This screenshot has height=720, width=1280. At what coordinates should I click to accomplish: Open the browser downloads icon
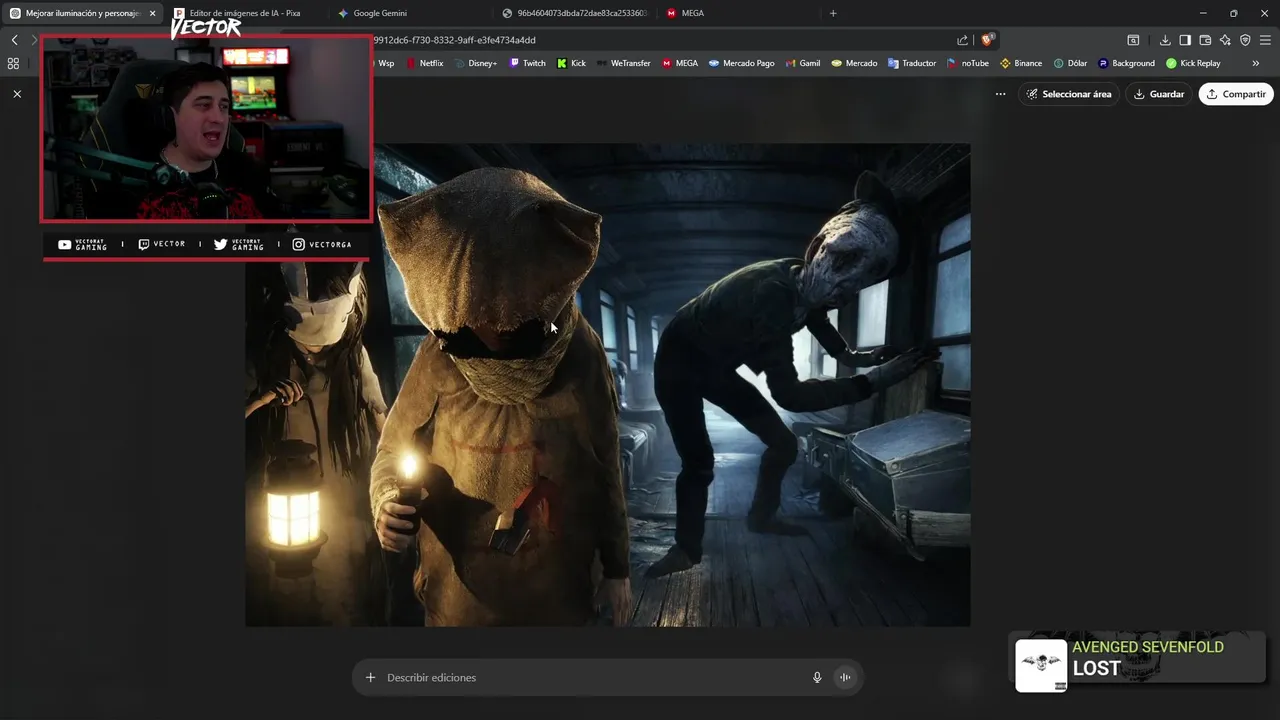pyautogui.click(x=1165, y=40)
